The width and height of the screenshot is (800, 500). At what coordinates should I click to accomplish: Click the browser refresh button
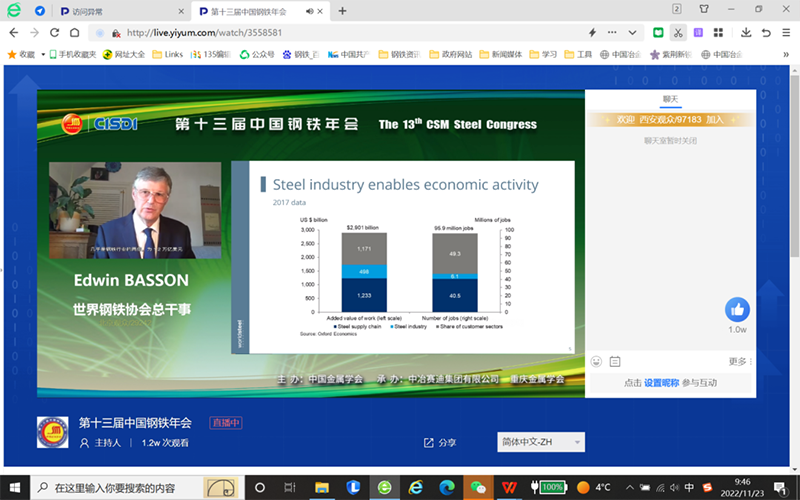(x=57, y=32)
